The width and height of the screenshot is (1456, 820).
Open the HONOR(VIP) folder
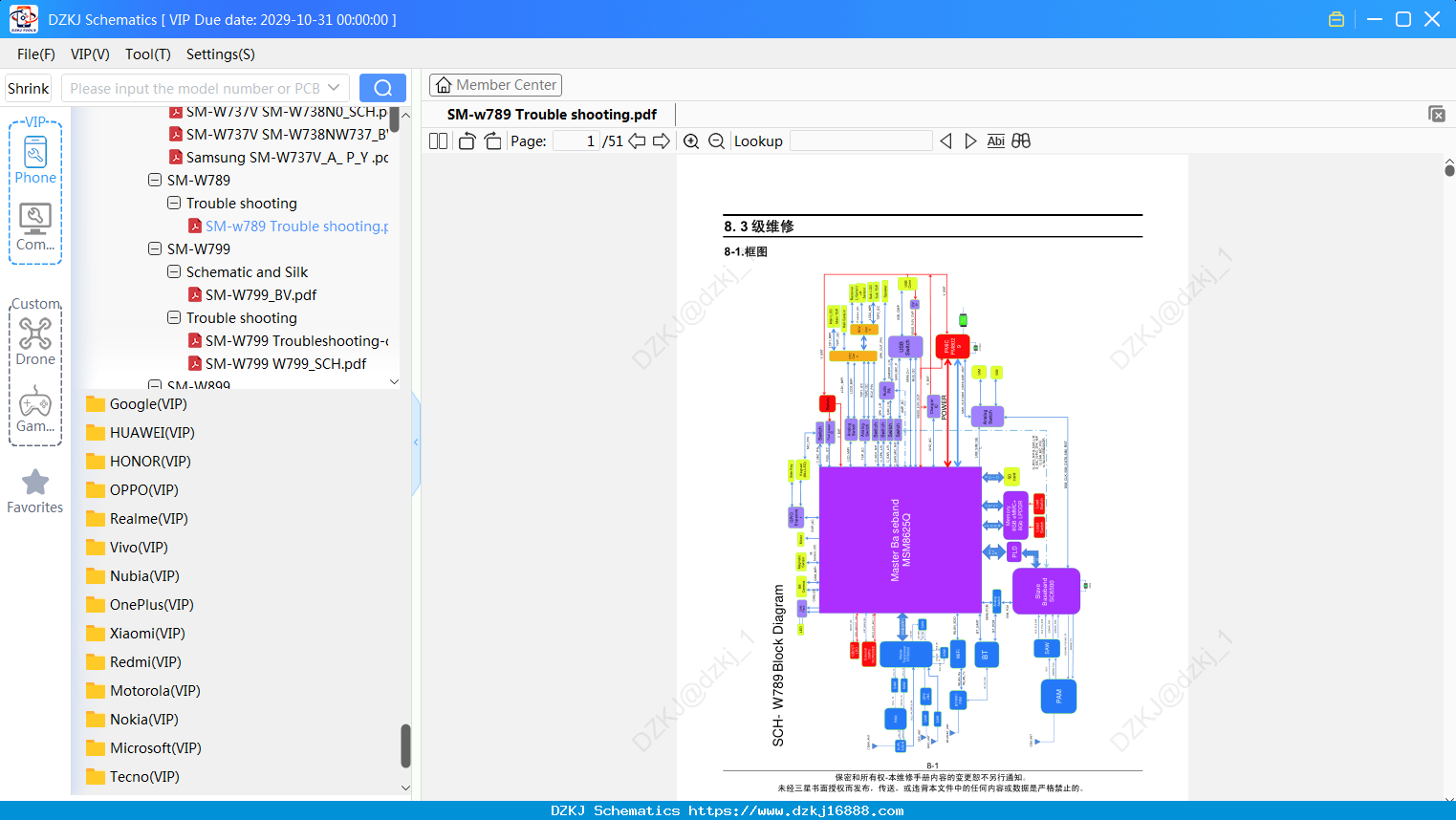(139, 462)
